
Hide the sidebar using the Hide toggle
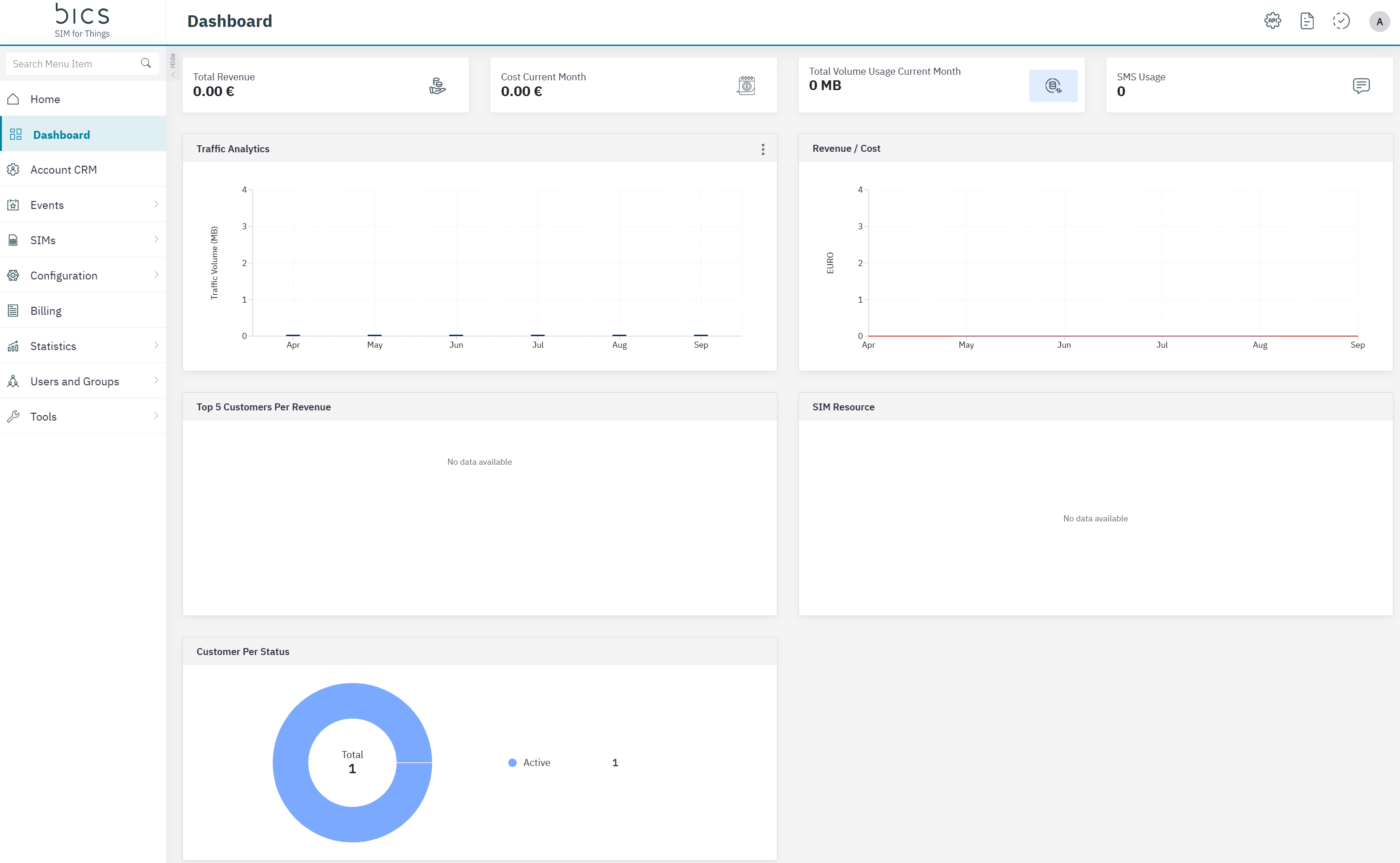click(172, 65)
